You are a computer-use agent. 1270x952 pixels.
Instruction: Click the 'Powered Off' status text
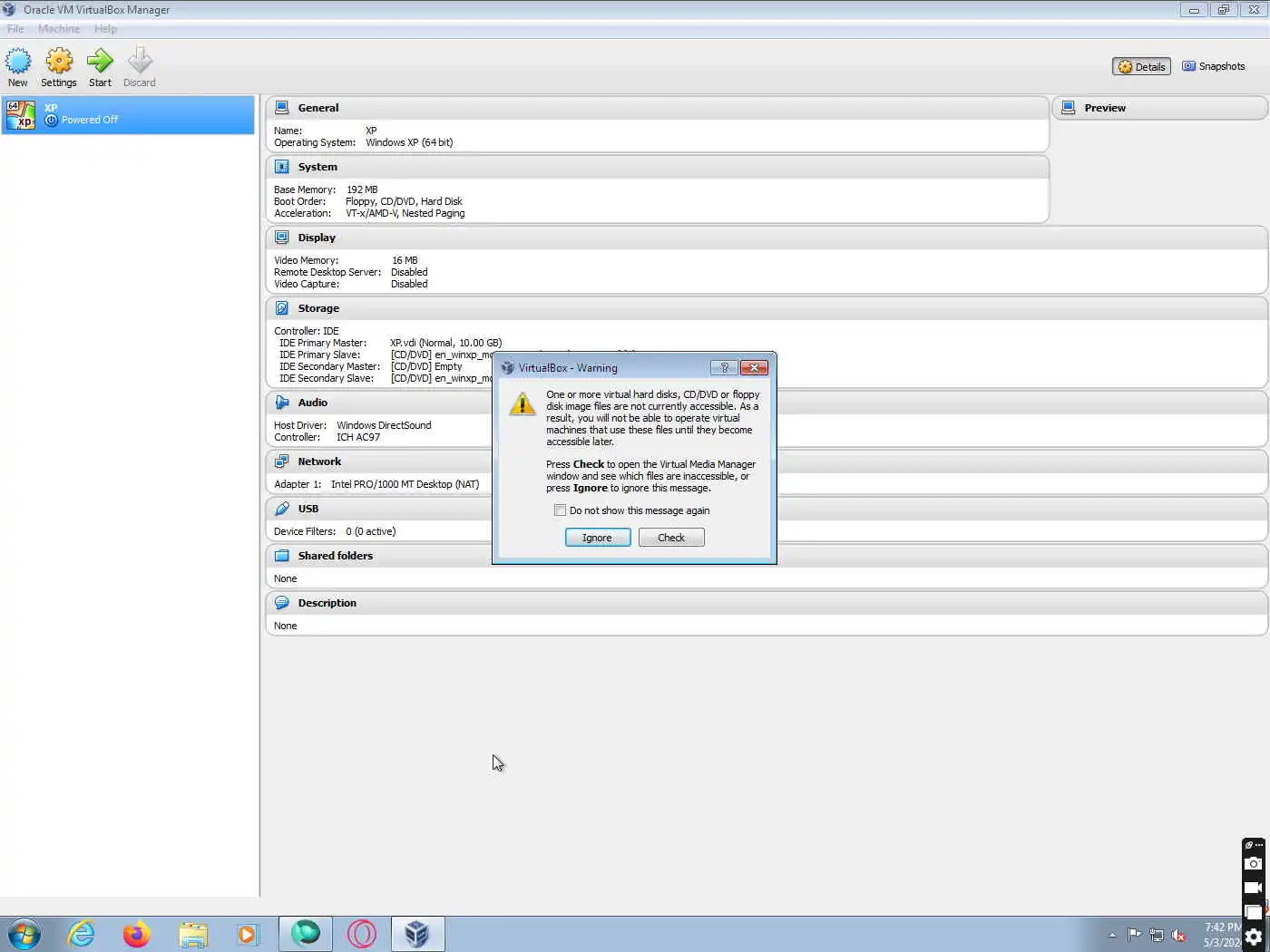tap(90, 120)
